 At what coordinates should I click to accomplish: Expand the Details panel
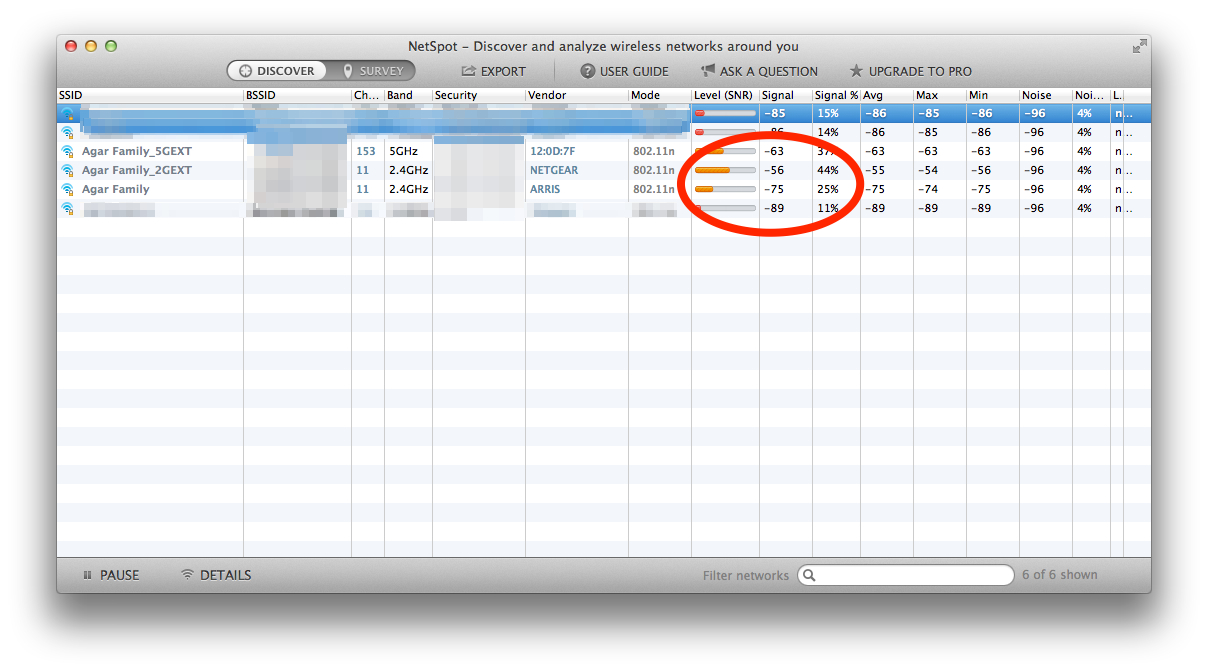[x=216, y=575]
